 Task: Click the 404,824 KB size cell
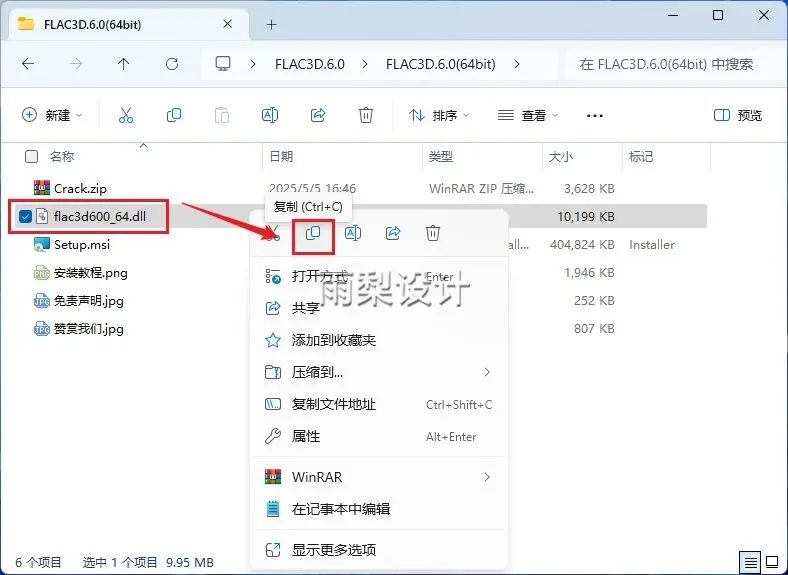582,245
